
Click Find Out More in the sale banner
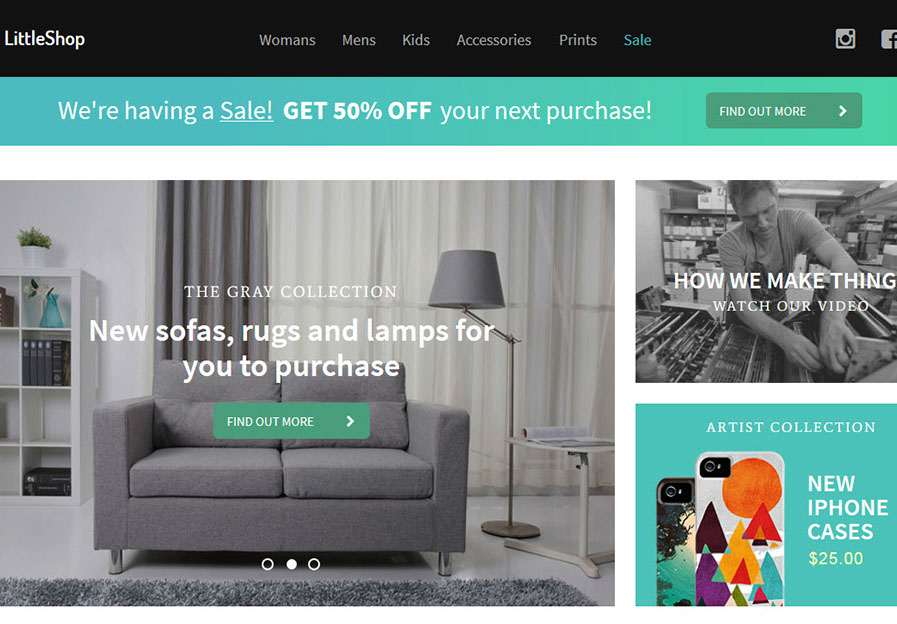pos(784,110)
